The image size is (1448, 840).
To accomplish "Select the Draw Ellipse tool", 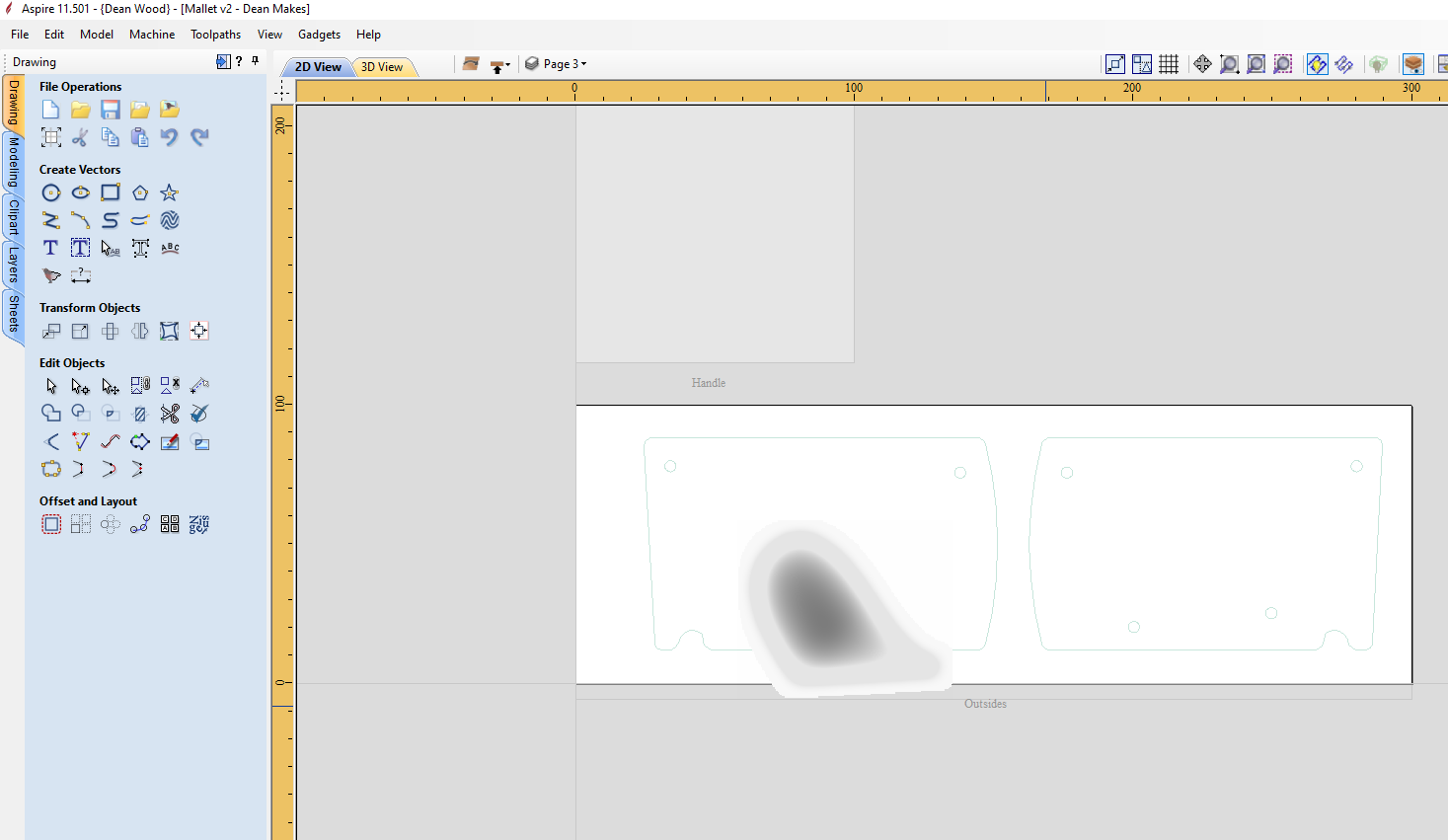I will (x=80, y=192).
